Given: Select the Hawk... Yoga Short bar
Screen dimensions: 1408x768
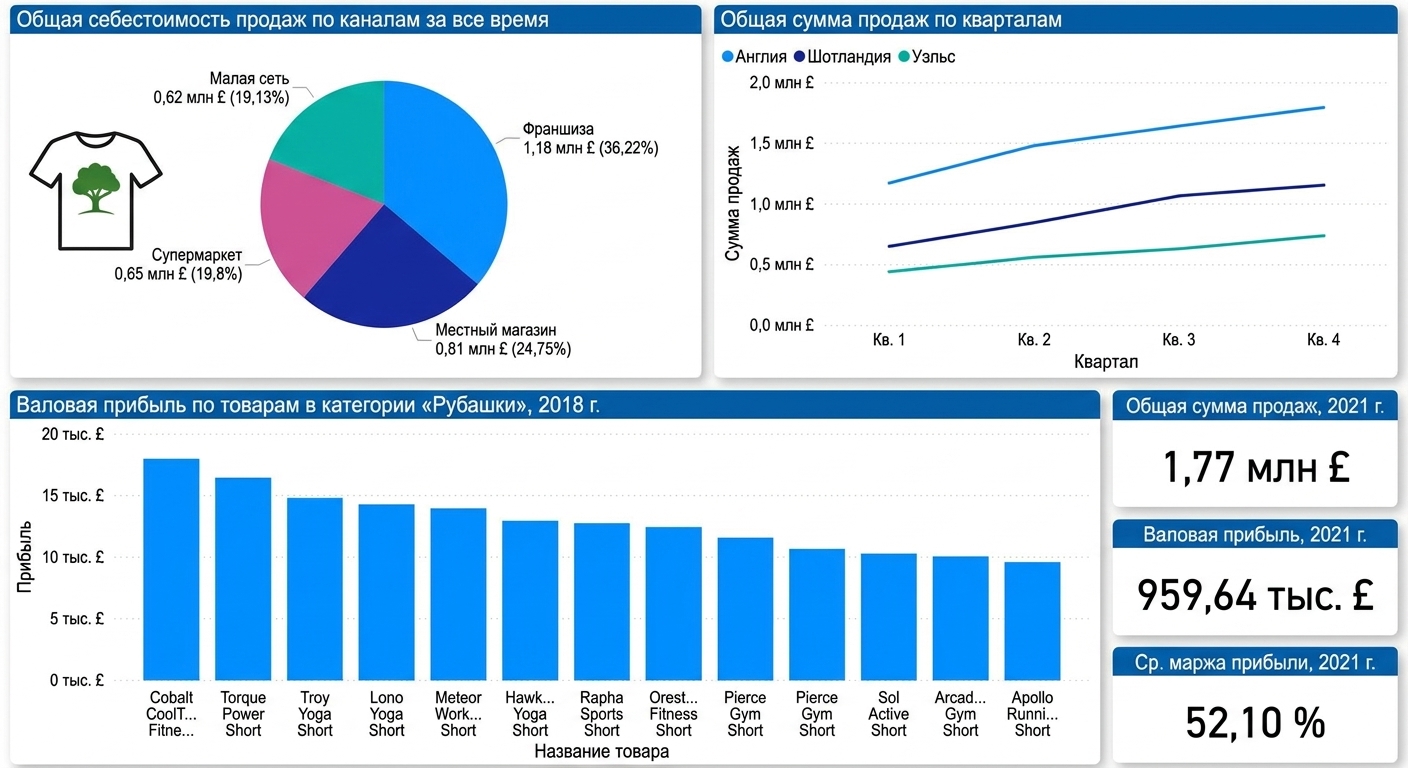Looking at the screenshot, I should pyautogui.click(x=530, y=601).
